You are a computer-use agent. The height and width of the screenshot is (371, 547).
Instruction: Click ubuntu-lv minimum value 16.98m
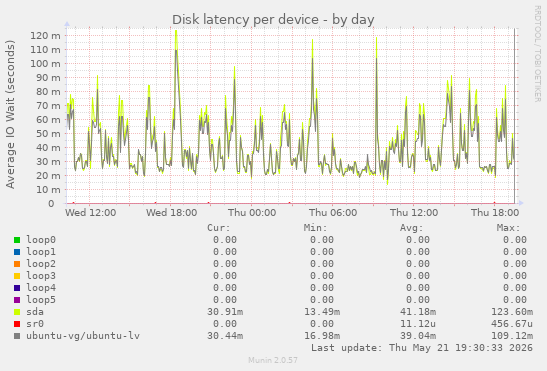pyautogui.click(x=322, y=336)
